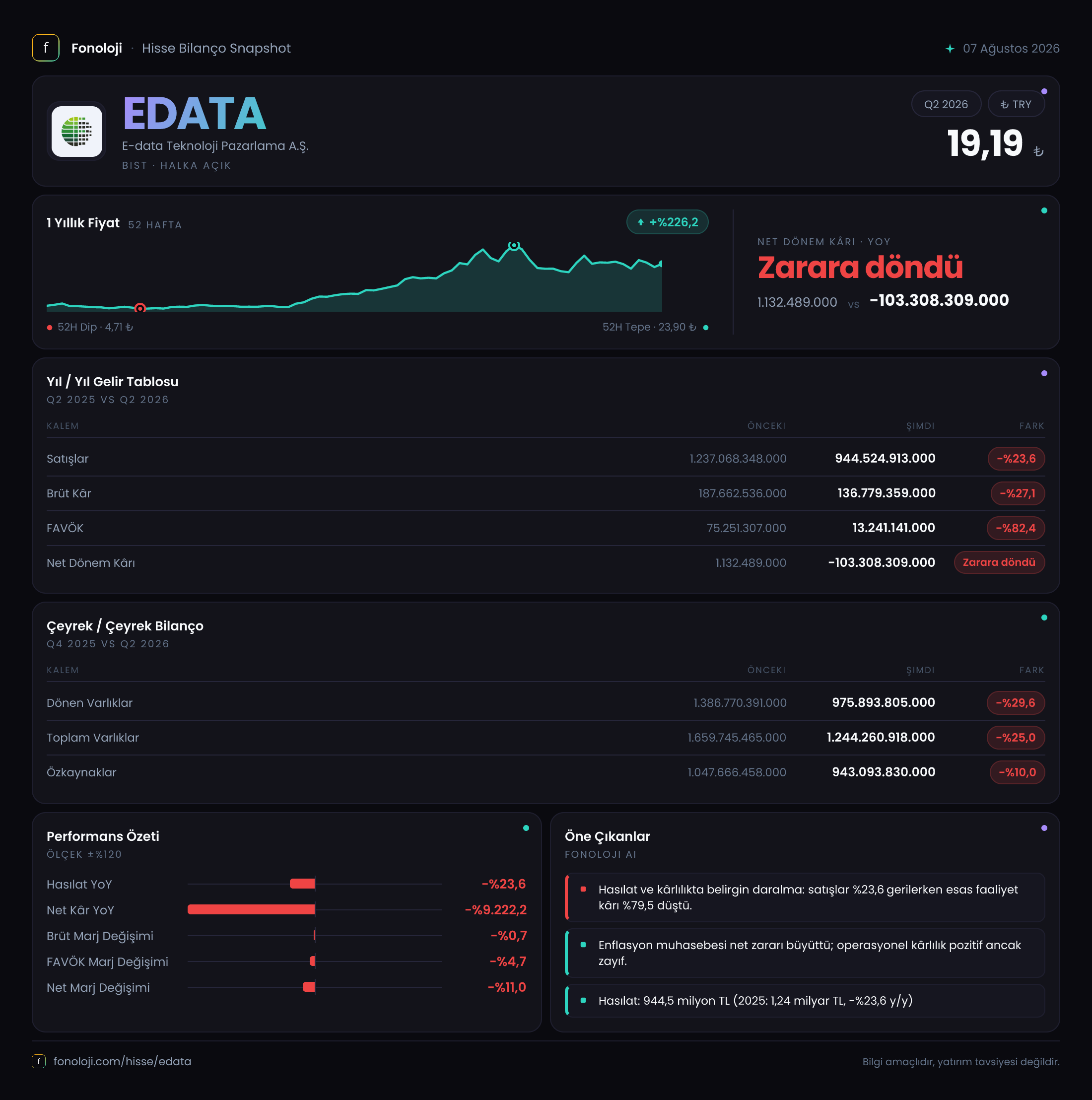
Task: Click the -%29,6 badge for Dönen Varlıklar
Action: pyautogui.click(x=1016, y=703)
